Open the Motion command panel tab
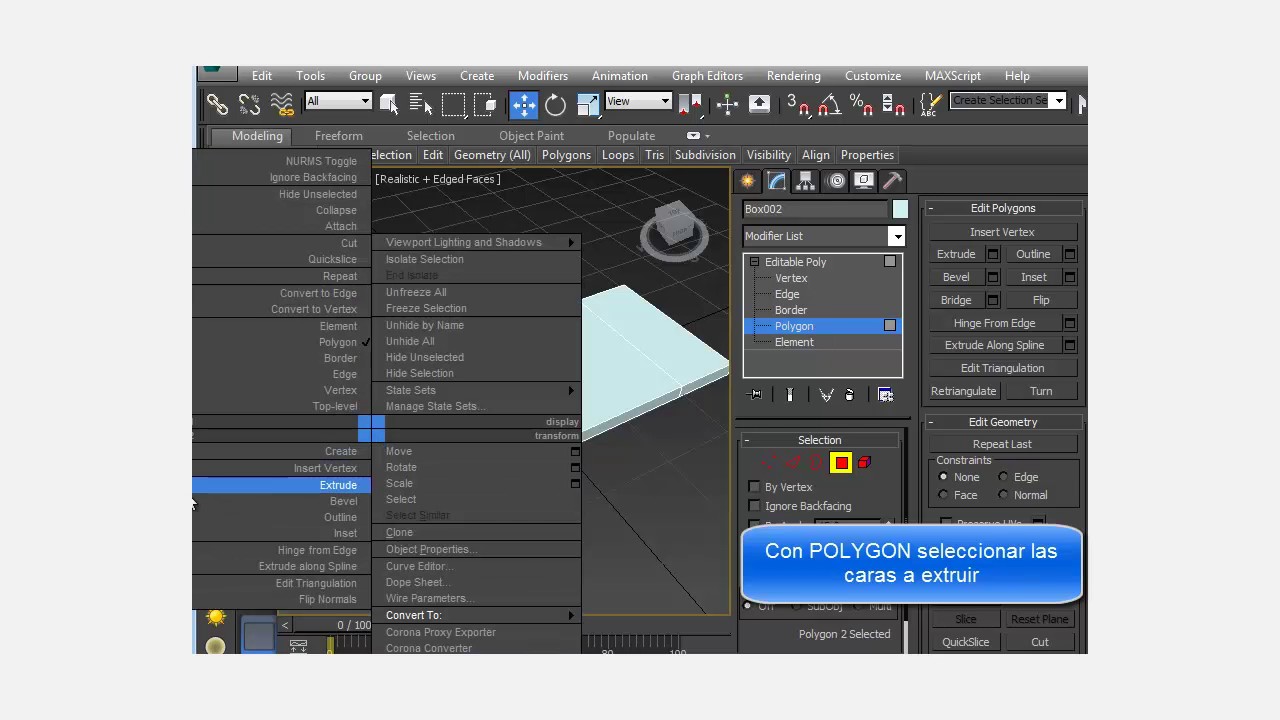Image resolution: width=1280 pixels, height=720 pixels. click(x=836, y=181)
